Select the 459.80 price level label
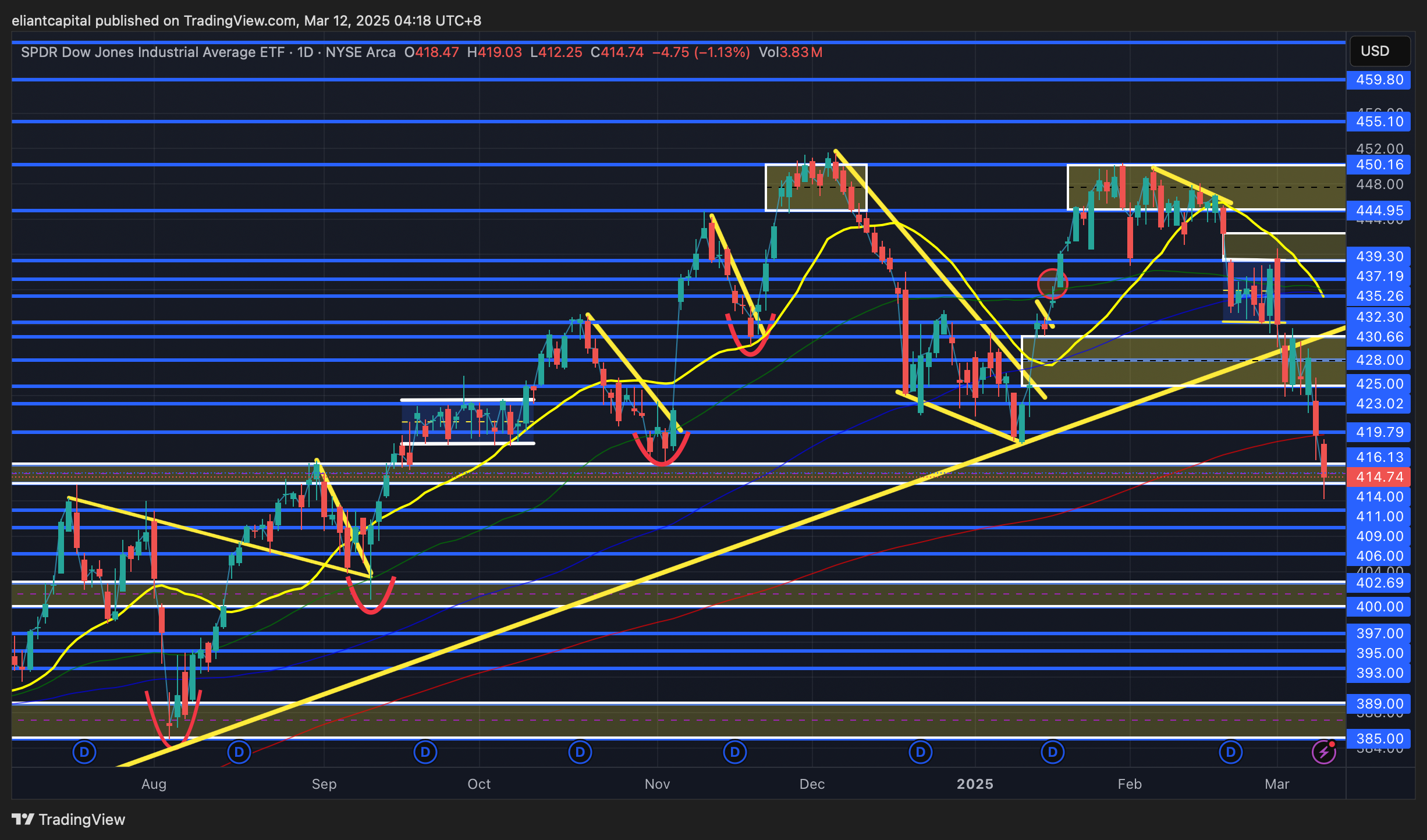The image size is (1427, 840). click(1379, 80)
